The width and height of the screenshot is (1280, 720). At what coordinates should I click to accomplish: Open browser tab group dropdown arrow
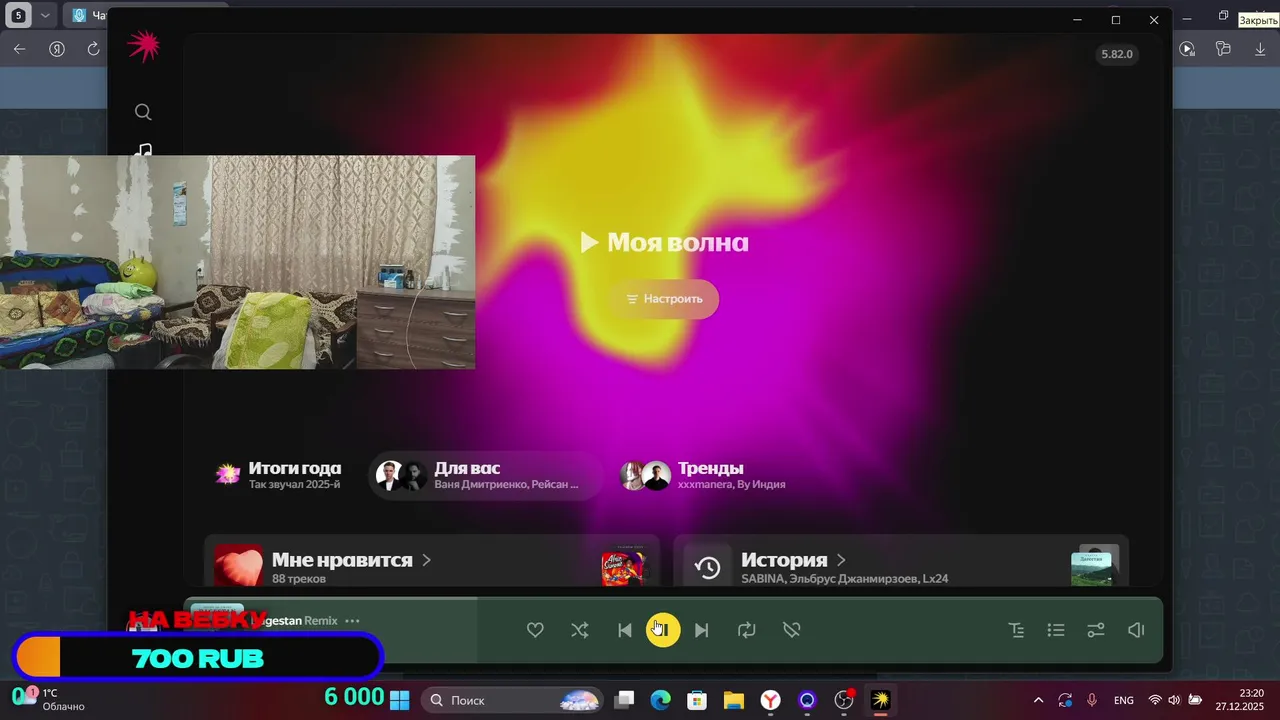(45, 16)
